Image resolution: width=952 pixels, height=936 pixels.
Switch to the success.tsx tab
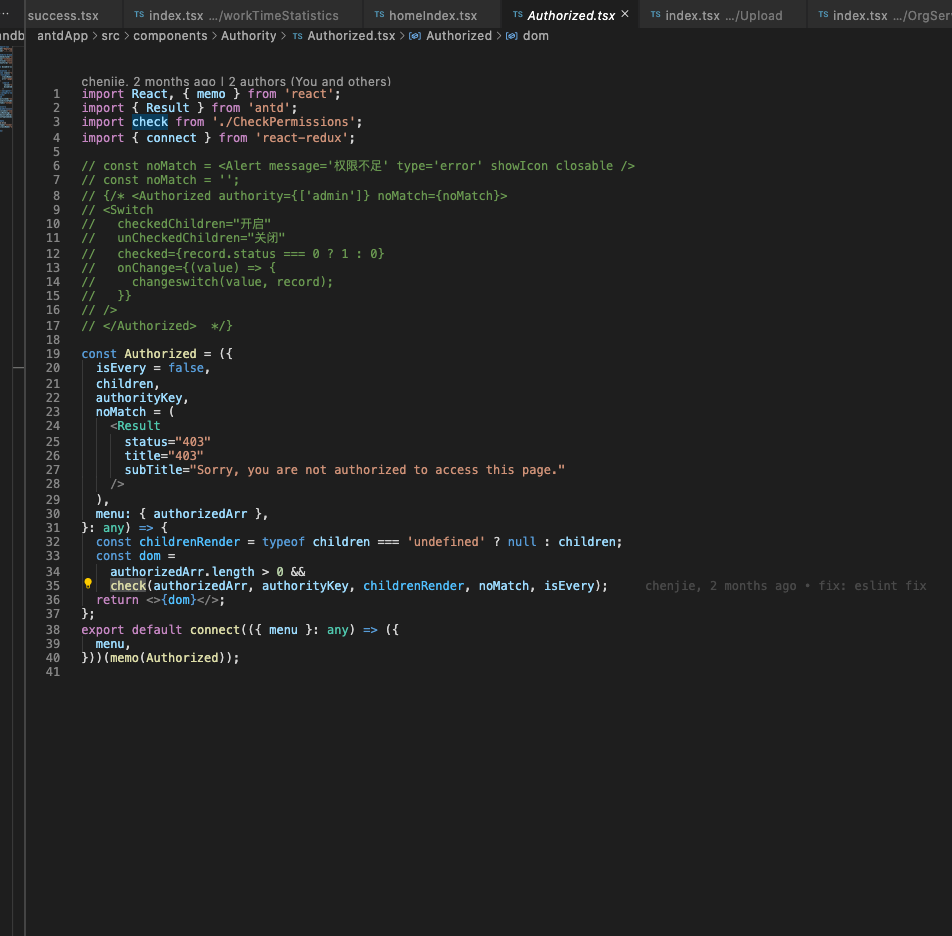coord(63,15)
